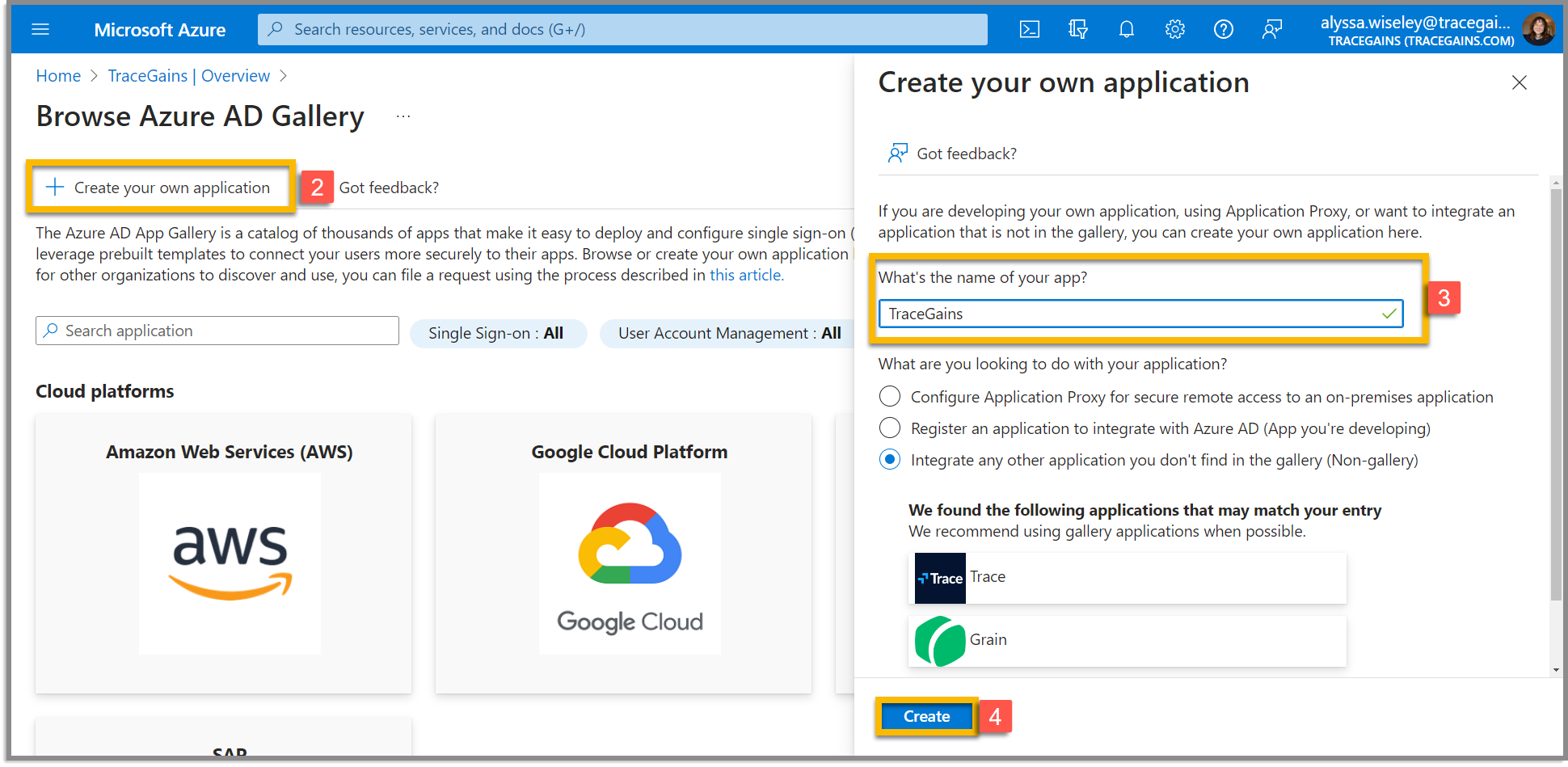Select Configure Application Proxy radio option
The image size is (1568, 767).
[x=890, y=397]
